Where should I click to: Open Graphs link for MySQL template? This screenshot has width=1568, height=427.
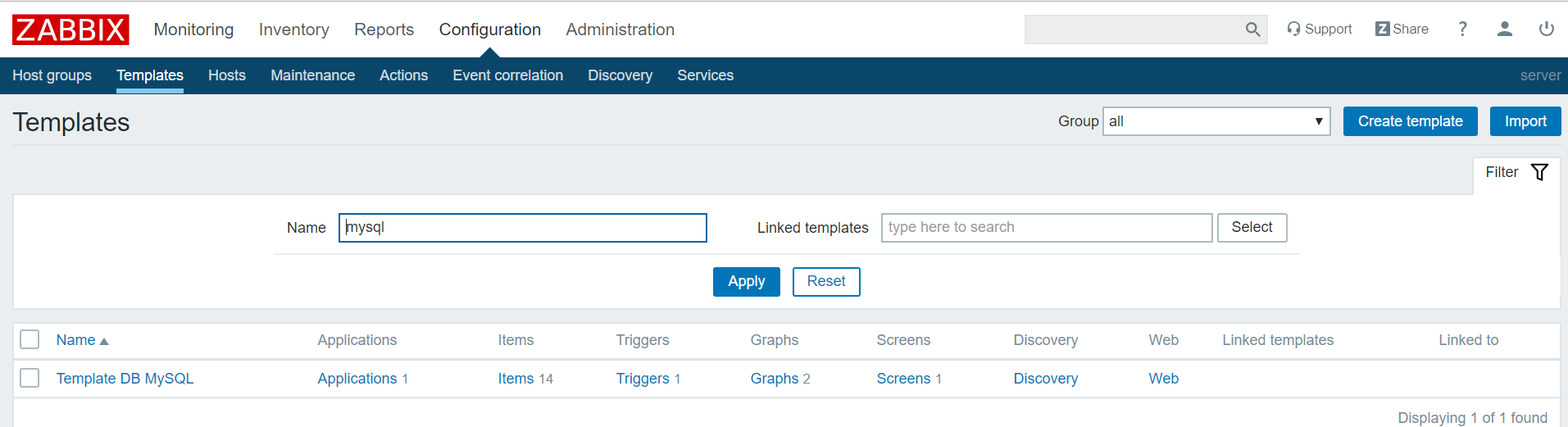coord(775,379)
